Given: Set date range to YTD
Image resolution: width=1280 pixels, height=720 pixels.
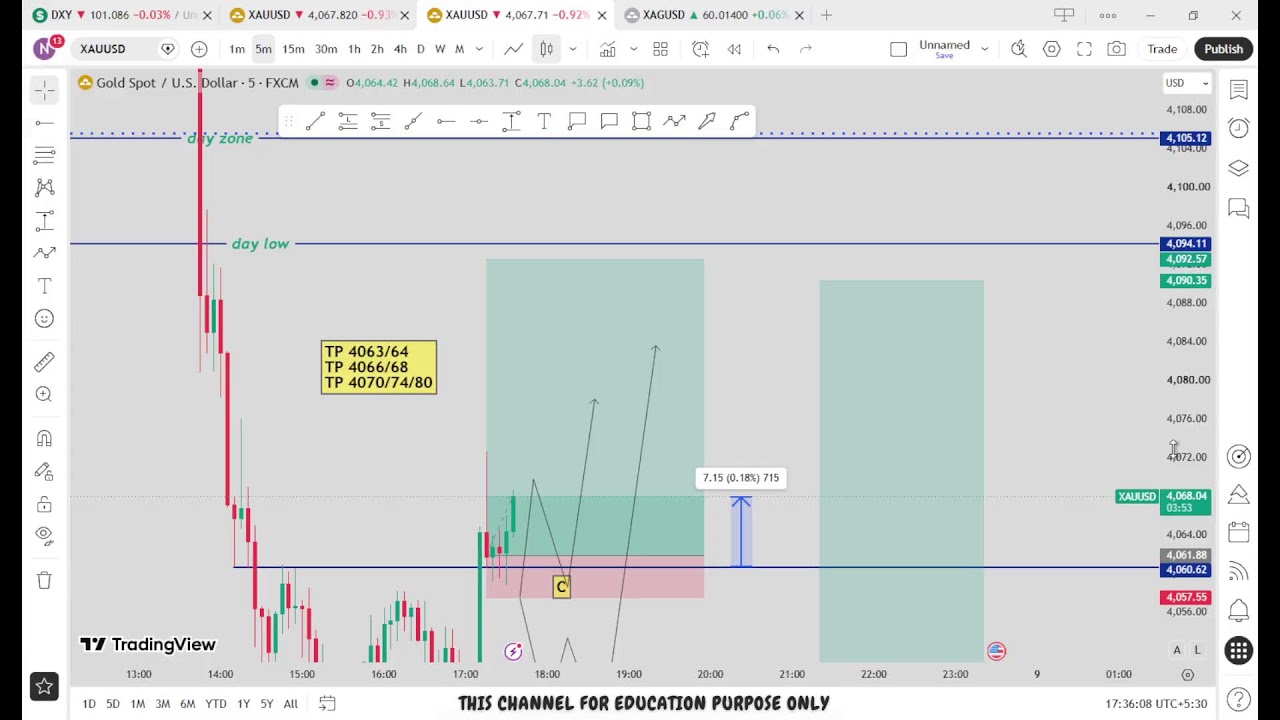Looking at the screenshot, I should tap(215, 704).
